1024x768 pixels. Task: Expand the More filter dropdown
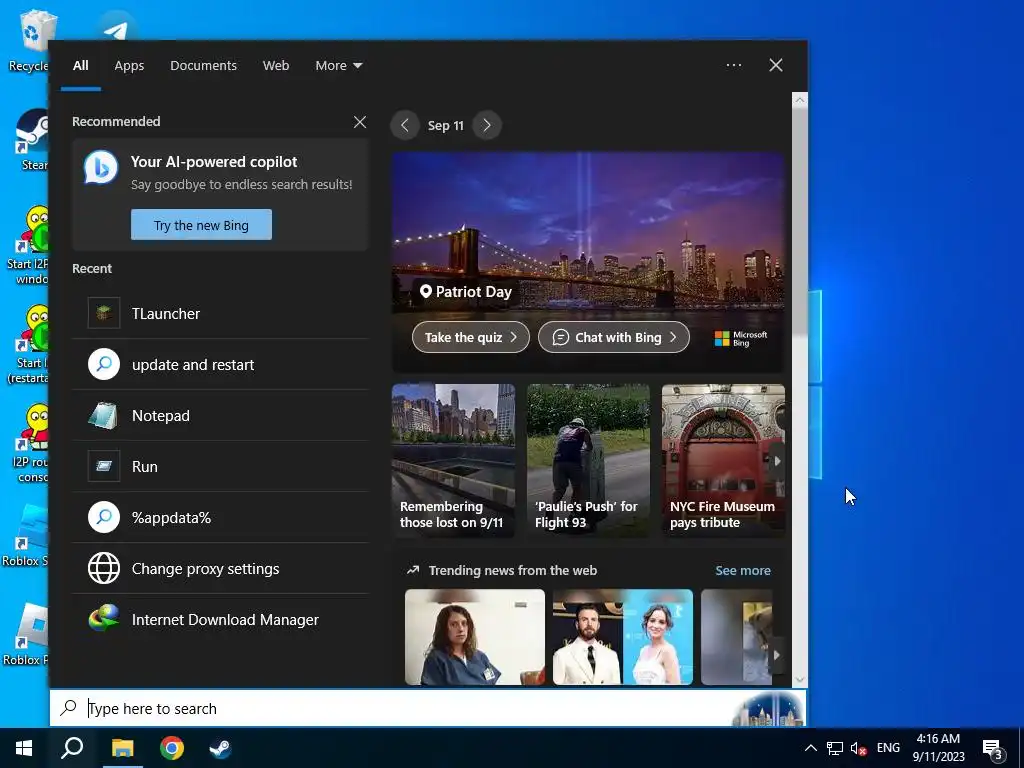338,65
